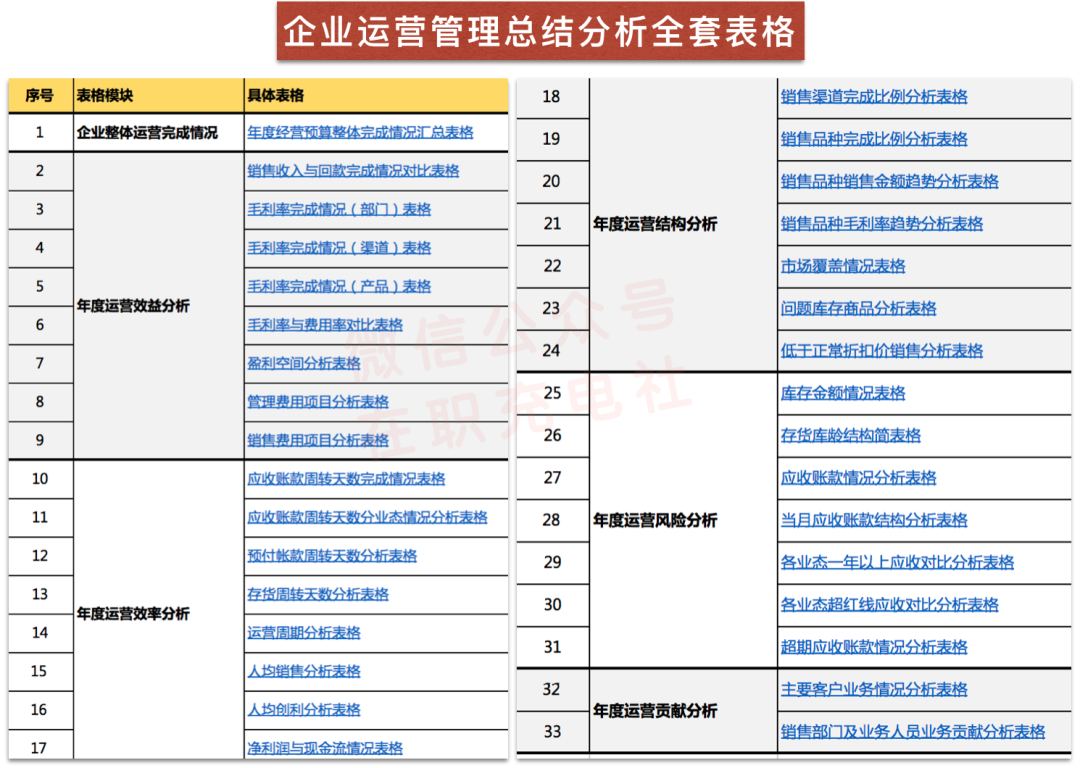Image resolution: width=1080 pixels, height=768 pixels.
Task: Click the 销售收入与回款完成情况对比表格 link
Action: [353, 171]
